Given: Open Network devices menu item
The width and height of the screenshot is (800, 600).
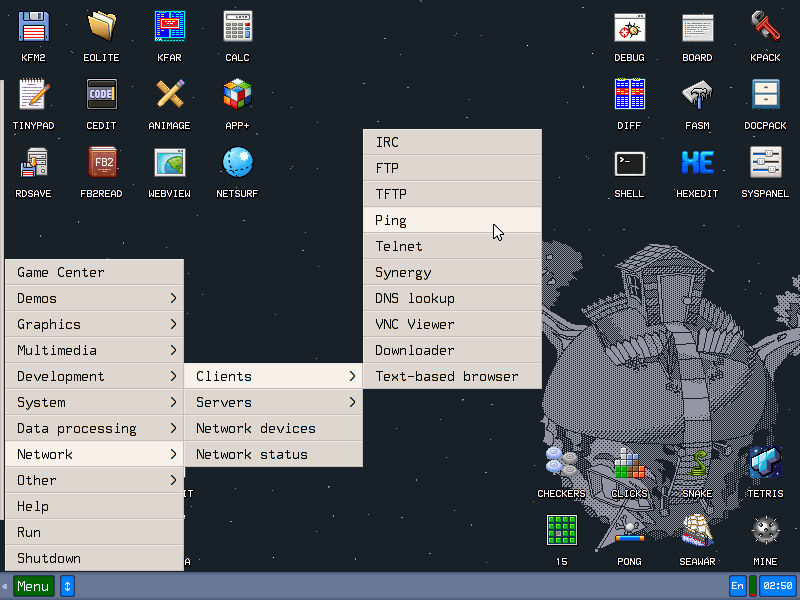Looking at the screenshot, I should (273, 428).
